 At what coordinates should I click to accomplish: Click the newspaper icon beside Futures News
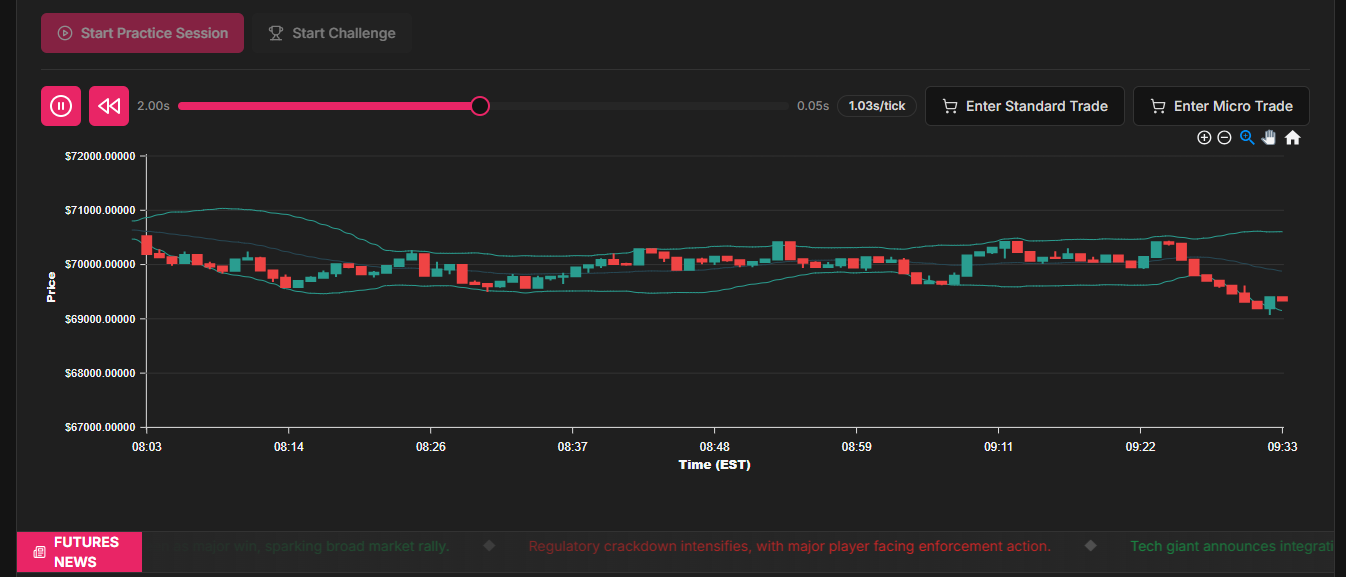39,552
